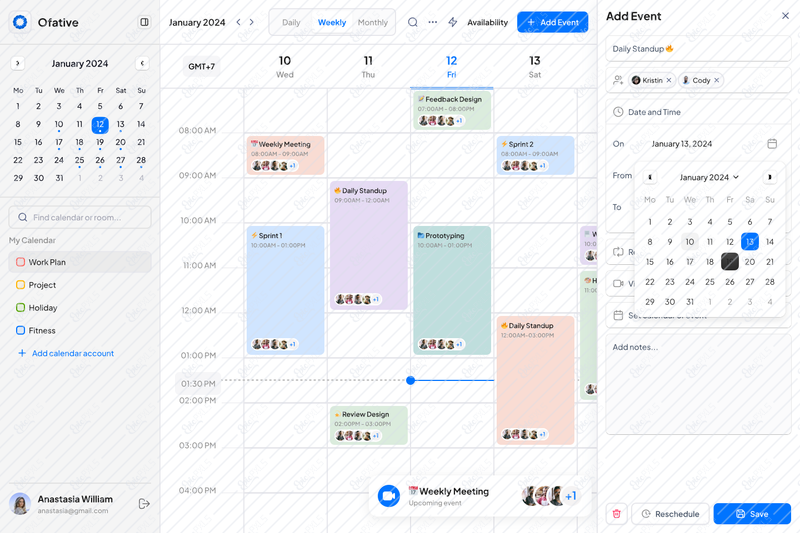Click the Date and Time clock icon
The image size is (800, 533).
[618, 112]
